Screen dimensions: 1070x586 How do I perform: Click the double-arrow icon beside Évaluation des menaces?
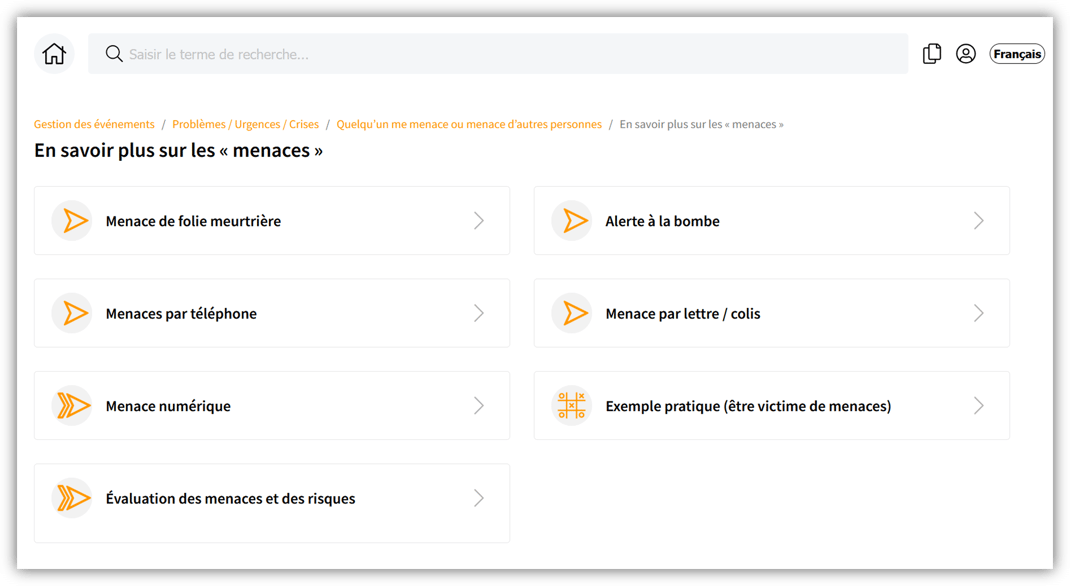point(73,498)
